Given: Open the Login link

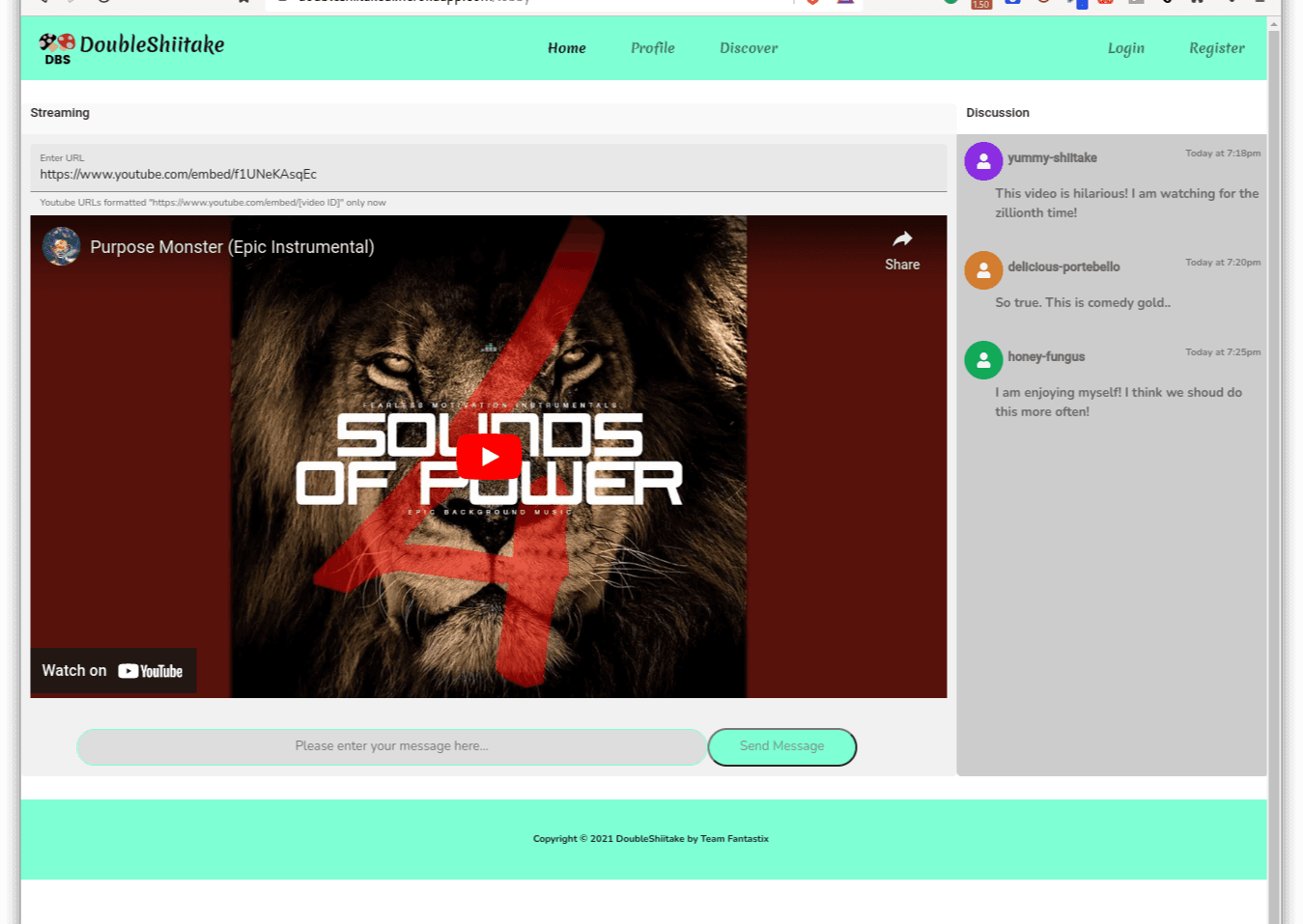Looking at the screenshot, I should pyautogui.click(x=1126, y=48).
